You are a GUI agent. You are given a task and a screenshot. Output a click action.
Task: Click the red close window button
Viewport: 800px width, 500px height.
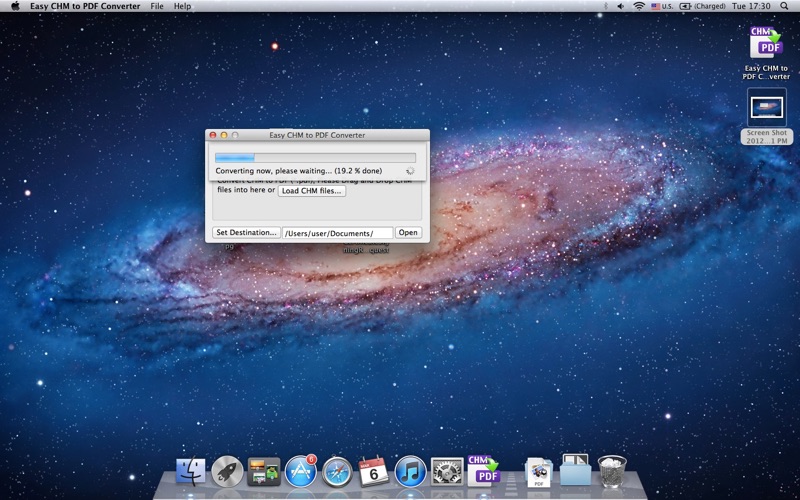pos(213,135)
